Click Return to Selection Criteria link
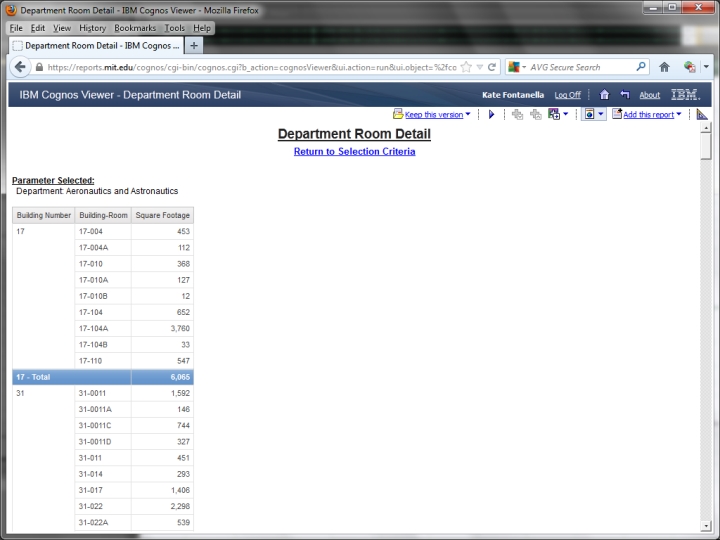Screen dimensions: 720x540 tap(354, 152)
